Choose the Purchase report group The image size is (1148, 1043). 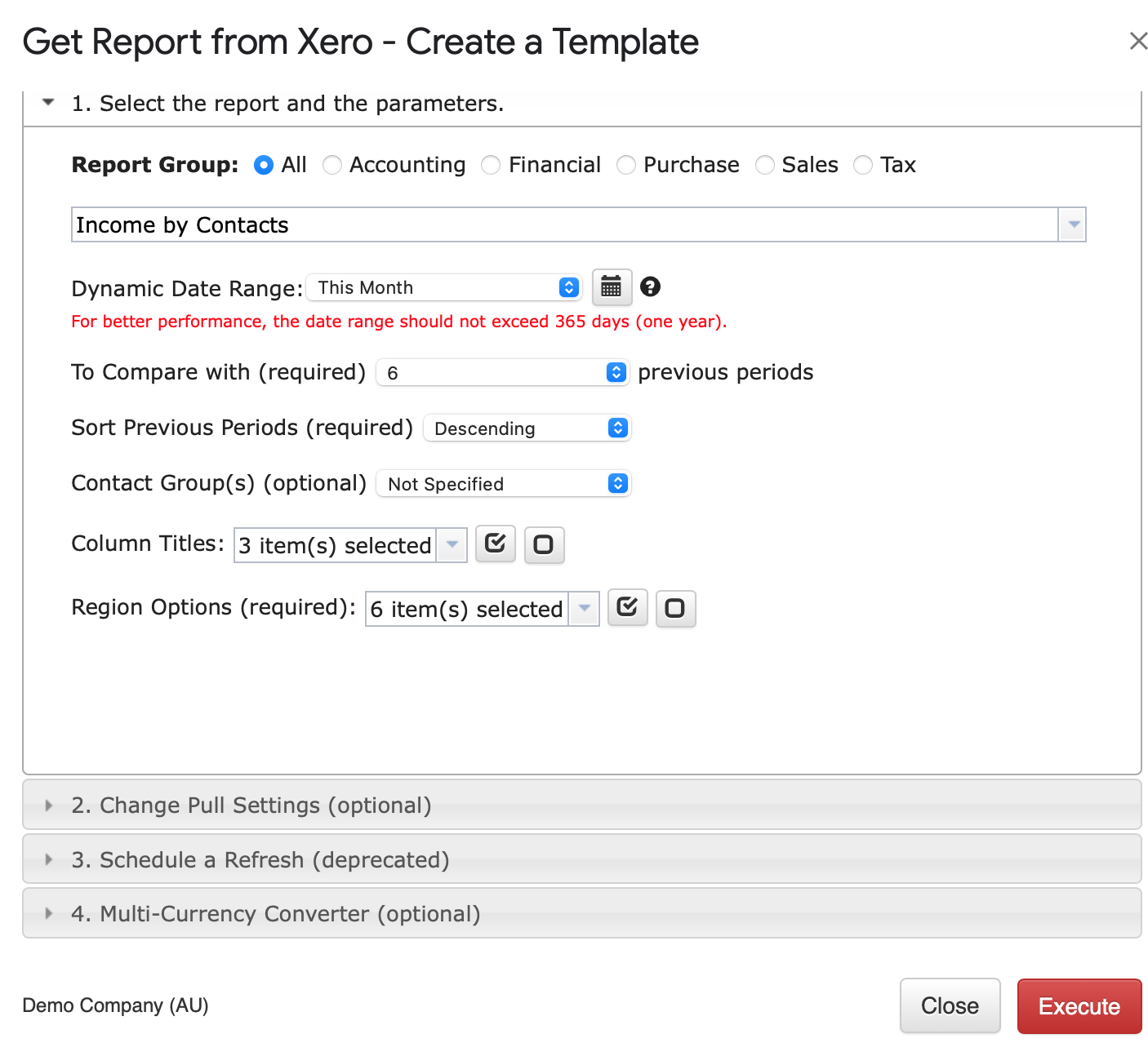[626, 165]
